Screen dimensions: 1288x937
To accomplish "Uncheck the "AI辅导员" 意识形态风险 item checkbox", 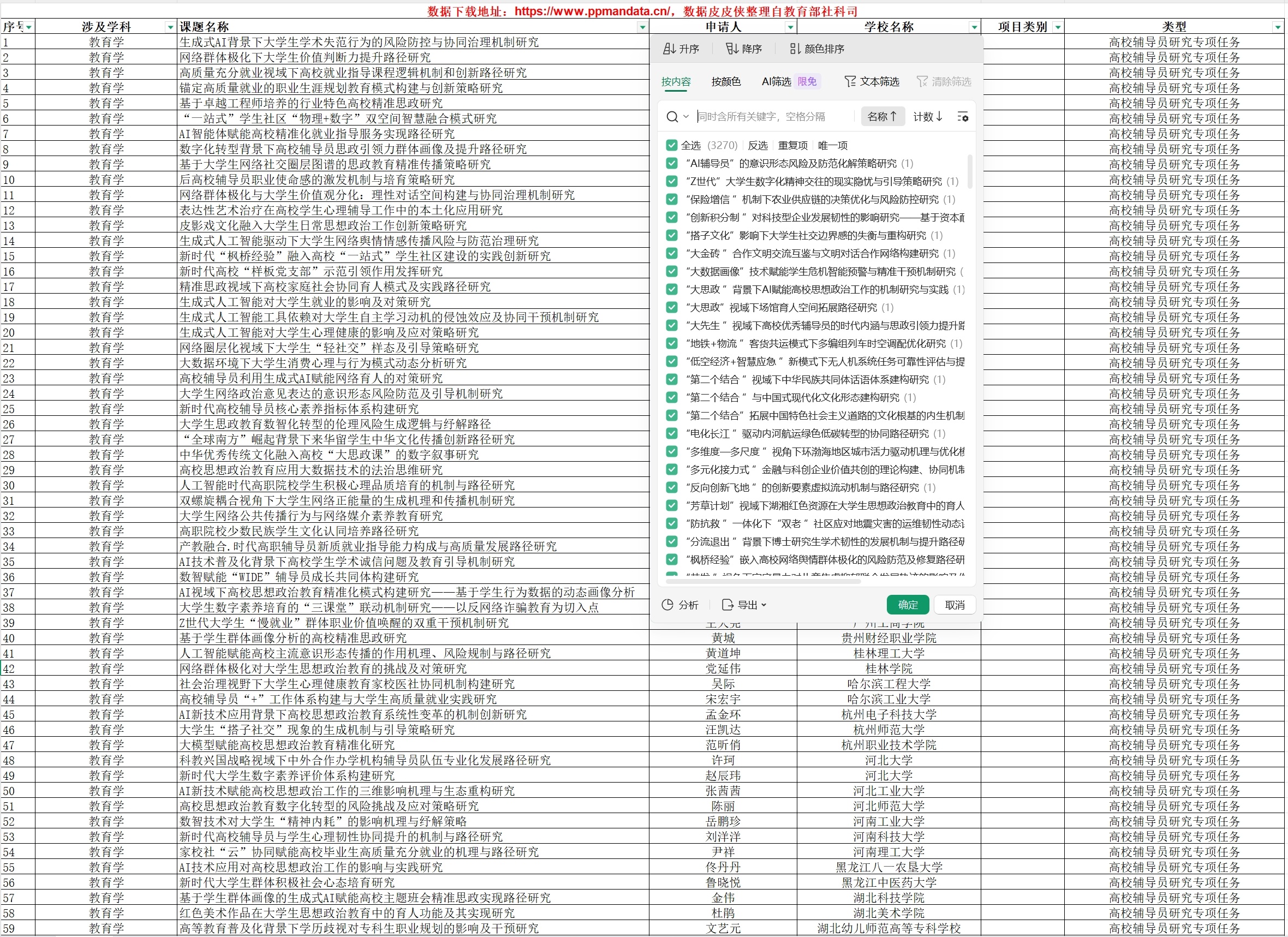I will (671, 164).
